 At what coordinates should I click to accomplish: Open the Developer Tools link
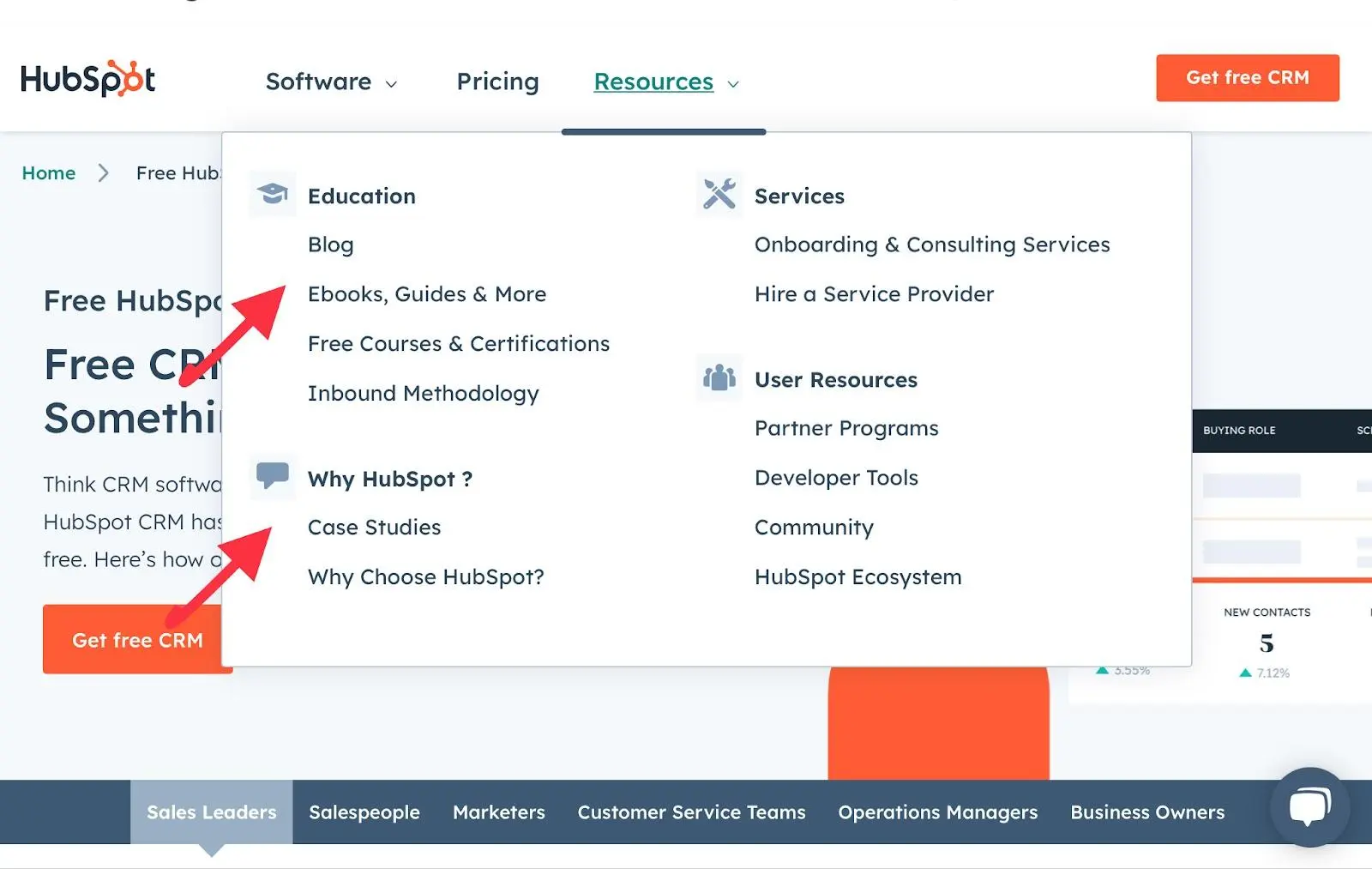point(836,478)
